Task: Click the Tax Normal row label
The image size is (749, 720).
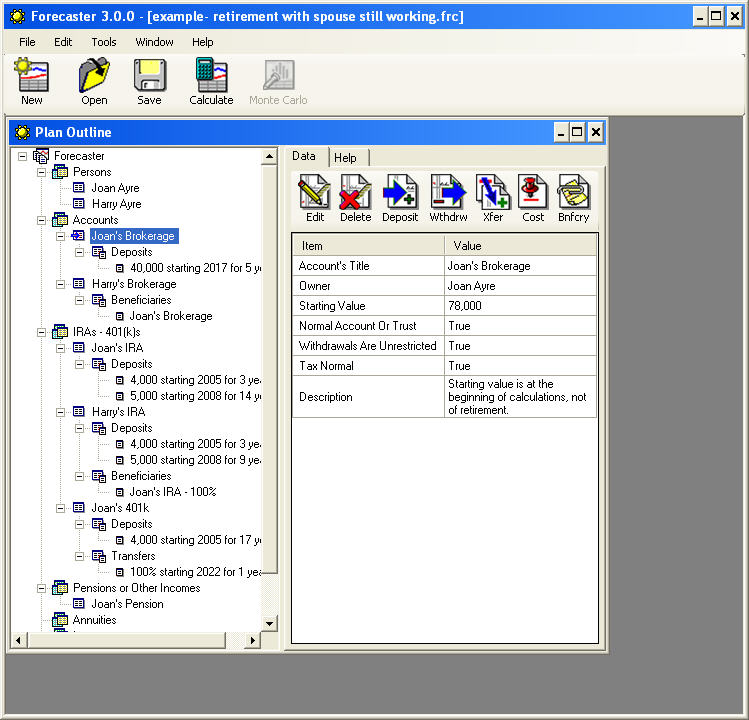Action: point(326,365)
